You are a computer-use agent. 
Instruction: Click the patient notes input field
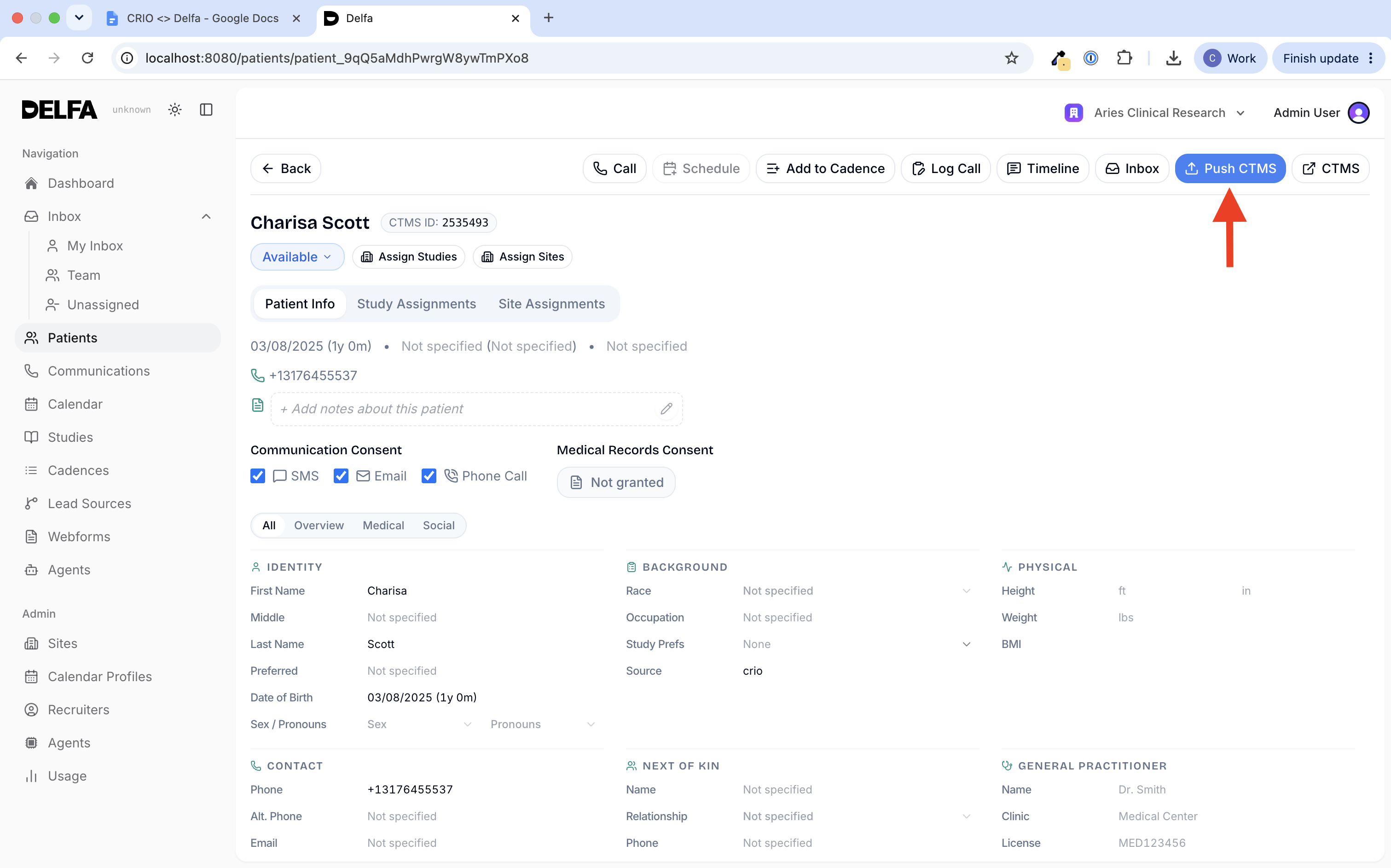476,409
